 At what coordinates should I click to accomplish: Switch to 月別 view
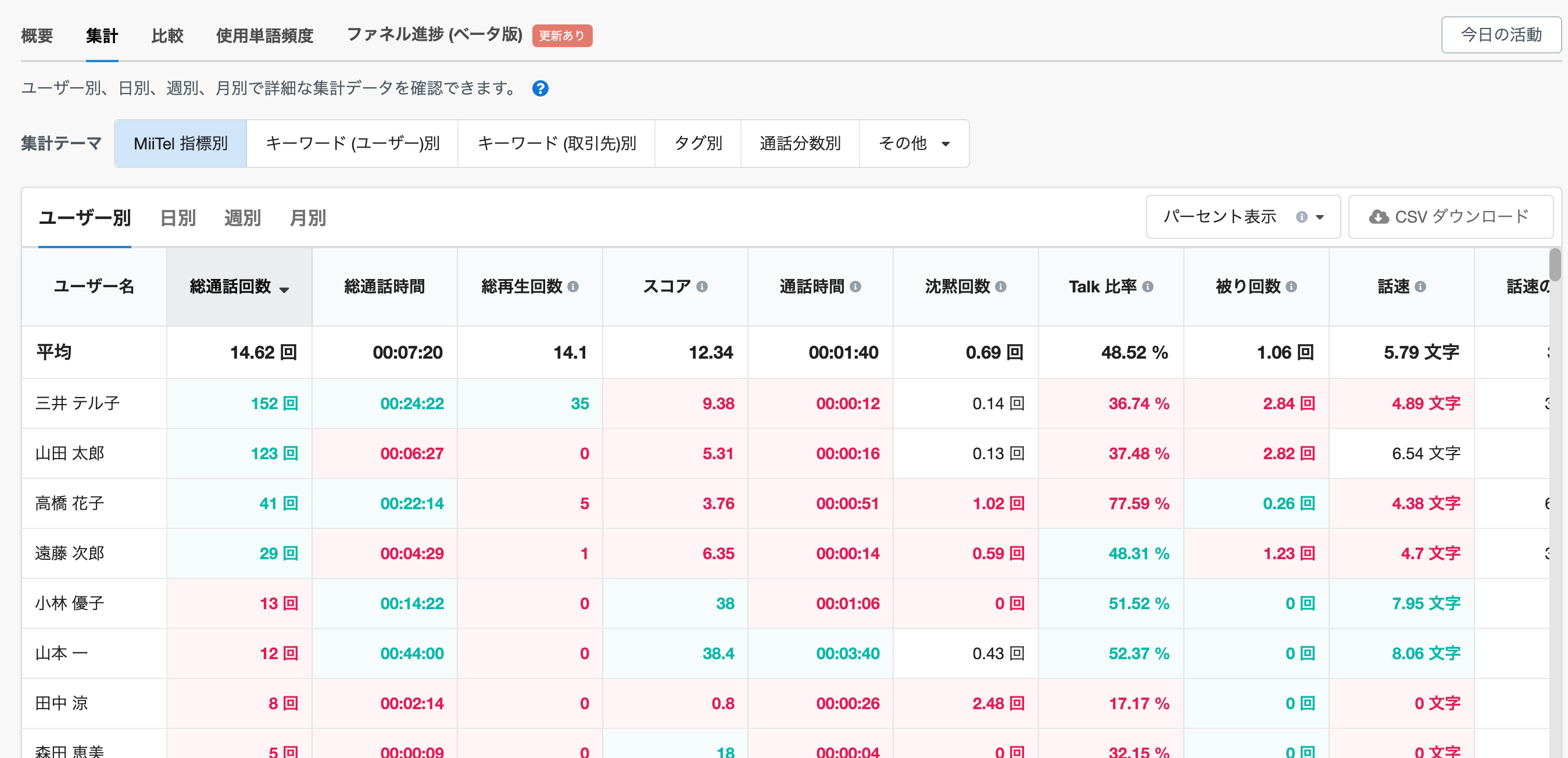click(x=308, y=218)
